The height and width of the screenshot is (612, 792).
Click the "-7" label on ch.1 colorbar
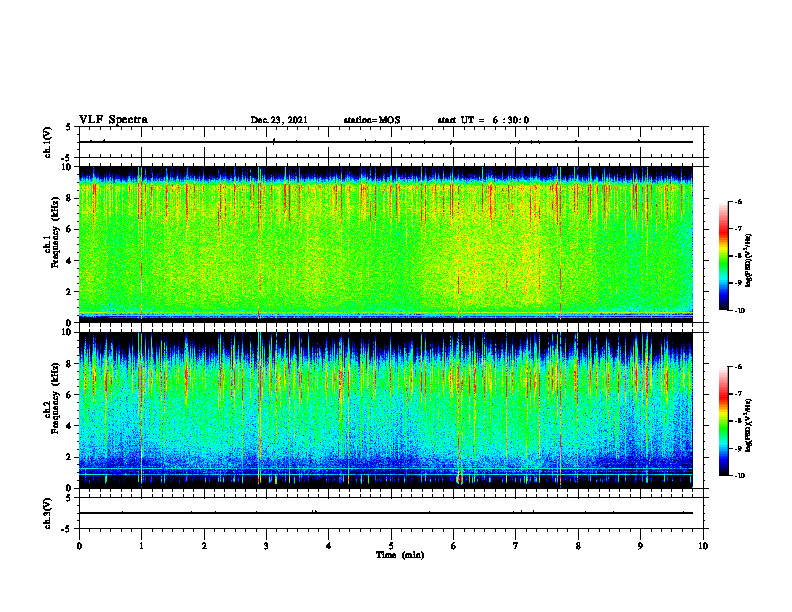(x=738, y=229)
